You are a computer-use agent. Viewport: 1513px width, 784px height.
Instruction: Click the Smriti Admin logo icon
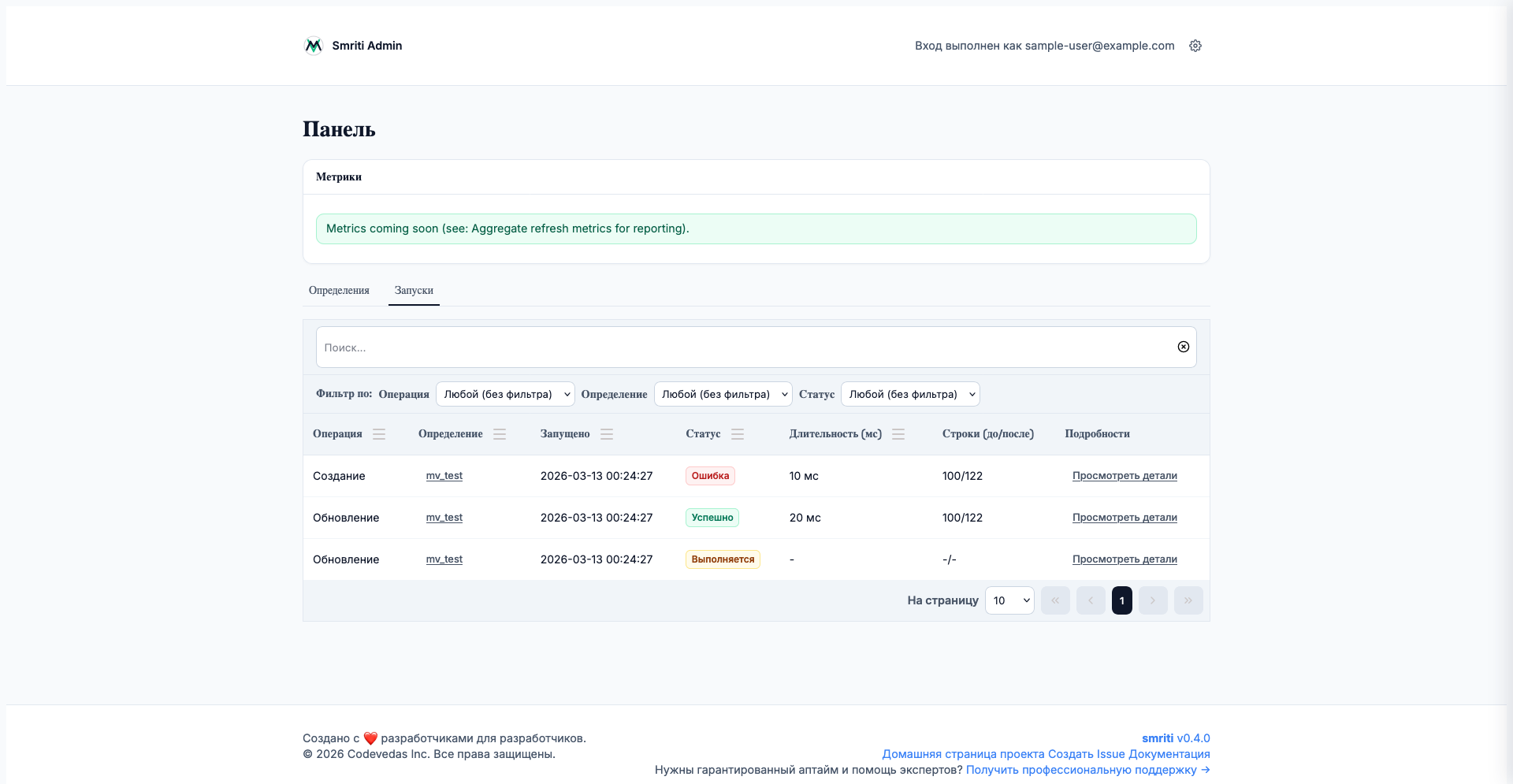click(313, 46)
